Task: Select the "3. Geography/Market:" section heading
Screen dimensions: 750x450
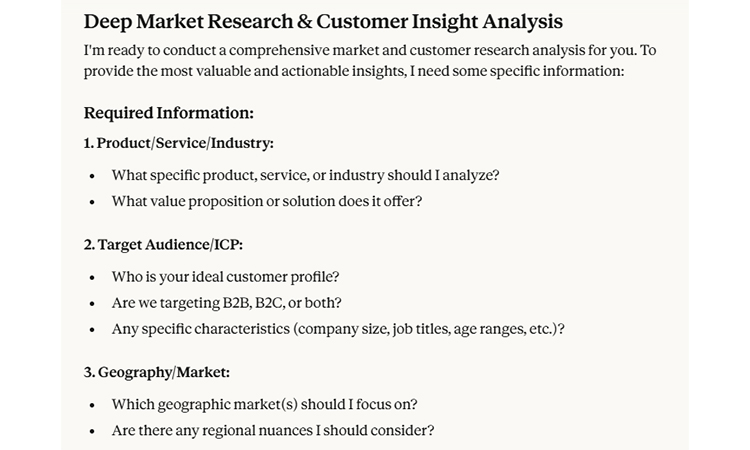Action: tap(157, 372)
